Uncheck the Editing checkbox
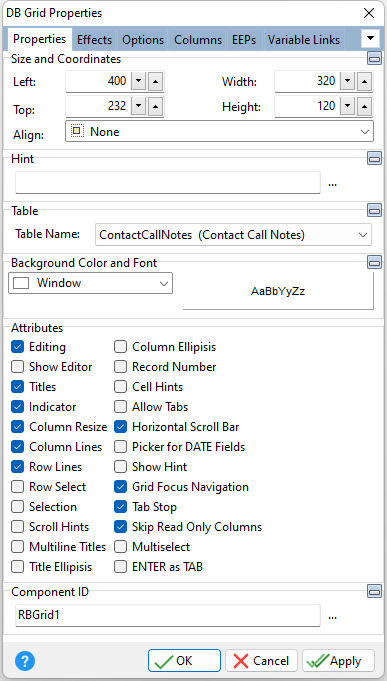 pyautogui.click(x=17, y=347)
